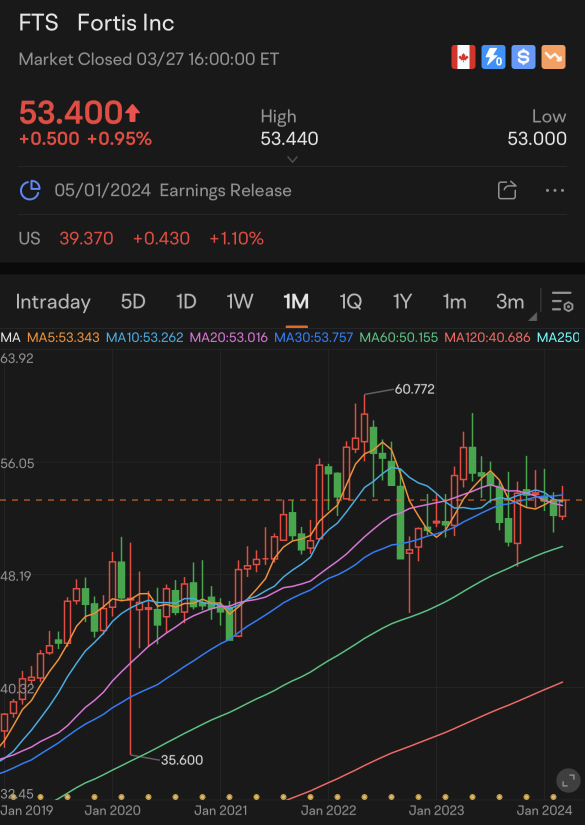Tap the 60.772 chart high label
Screen dimensions: 585x825
pyautogui.click(x=414, y=390)
